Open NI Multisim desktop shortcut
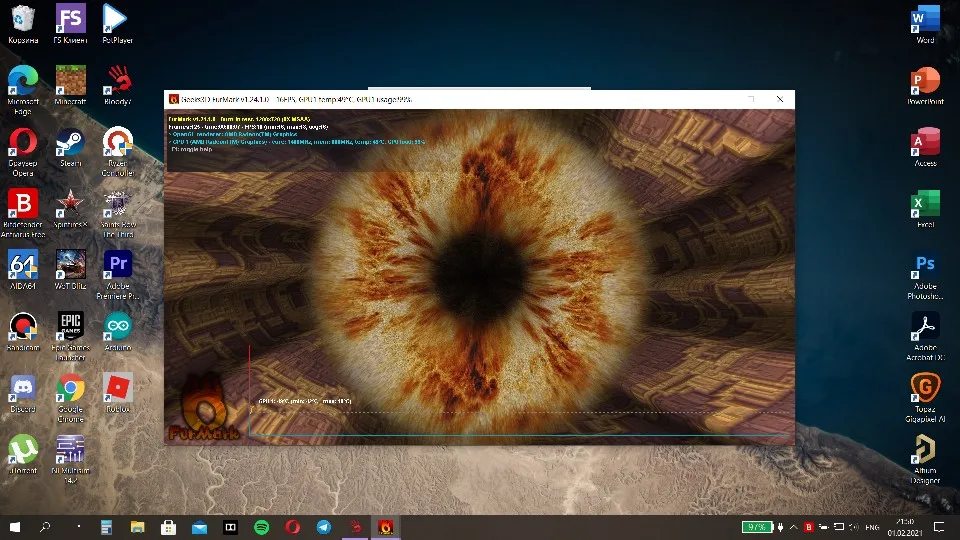 click(70, 459)
